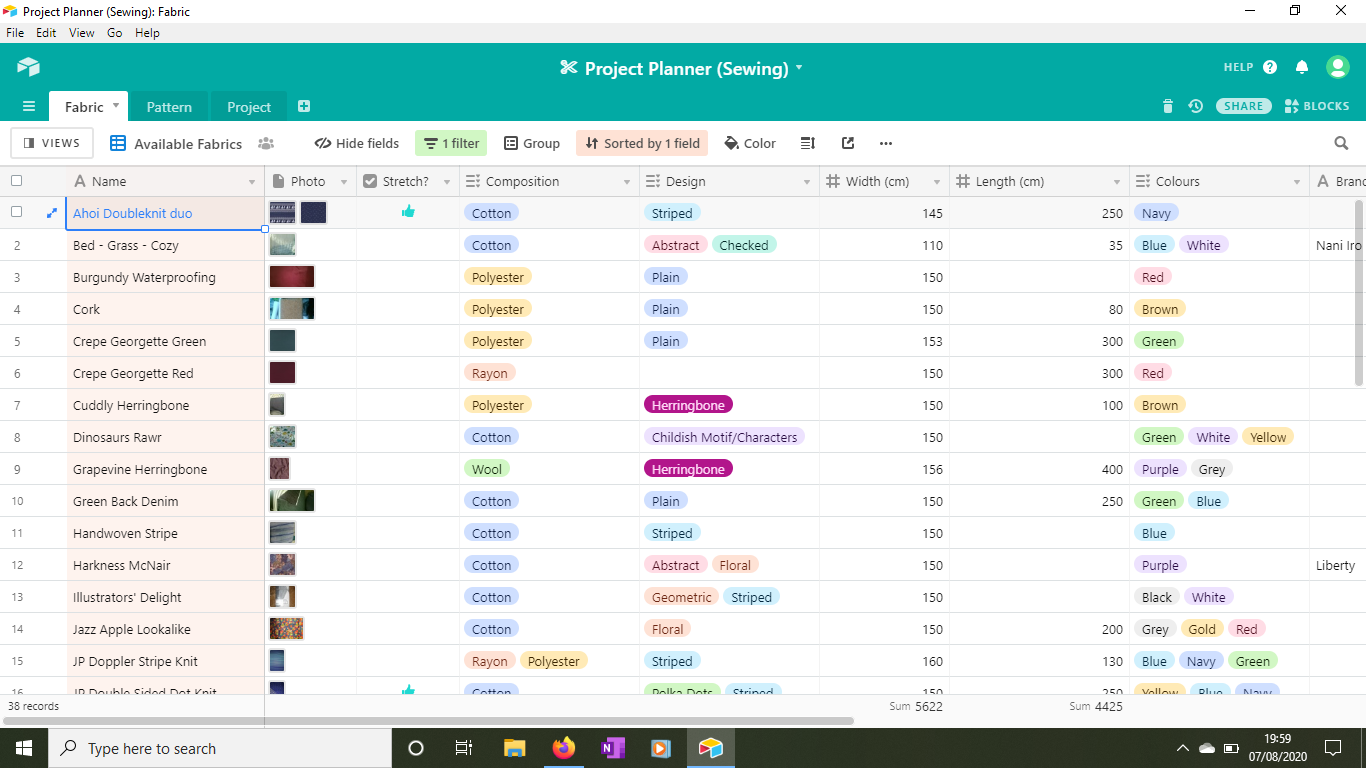
Task: Open the table list hamburger menu
Action: click(29, 106)
